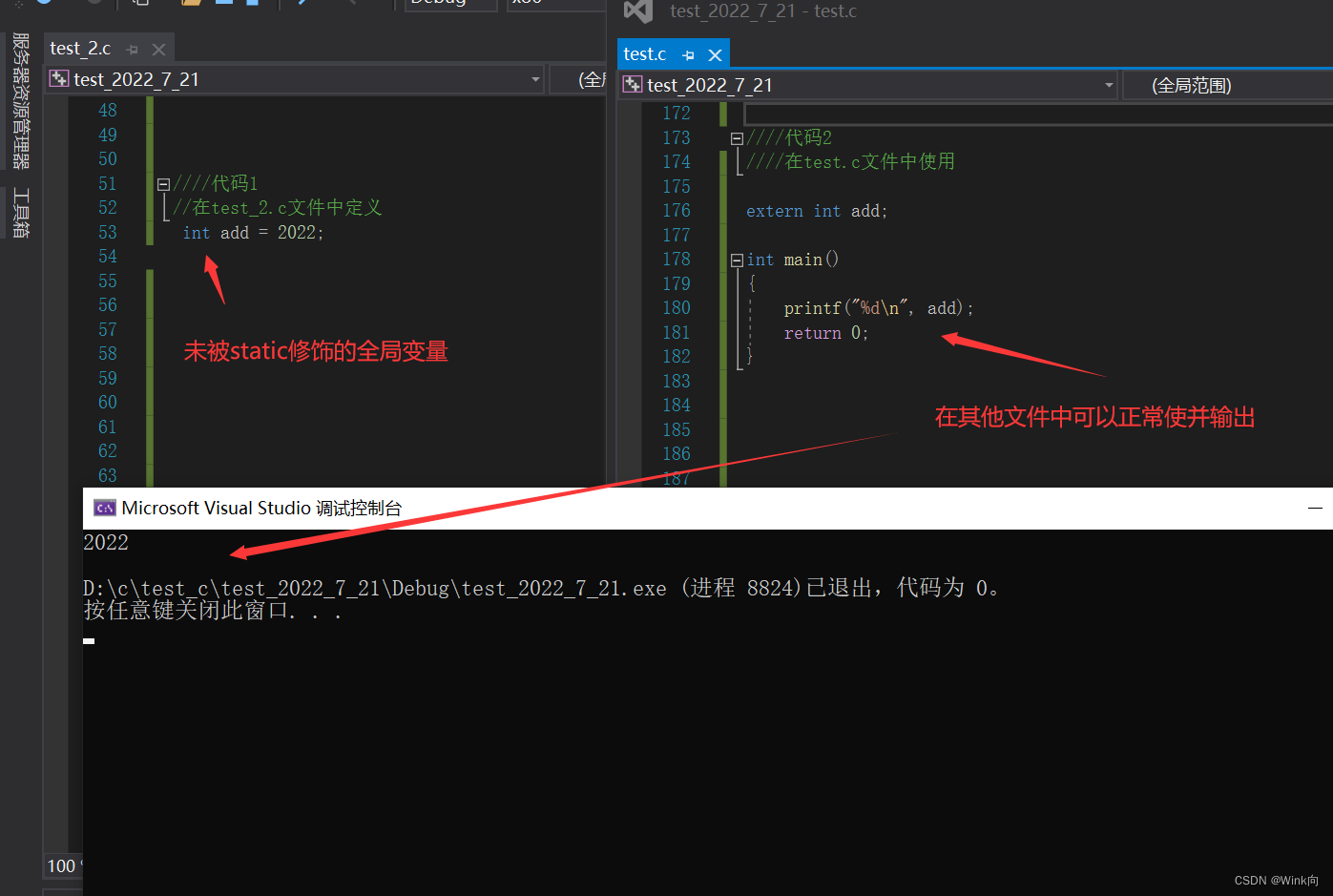Open the 工具箱 side panel tab

click(21, 213)
